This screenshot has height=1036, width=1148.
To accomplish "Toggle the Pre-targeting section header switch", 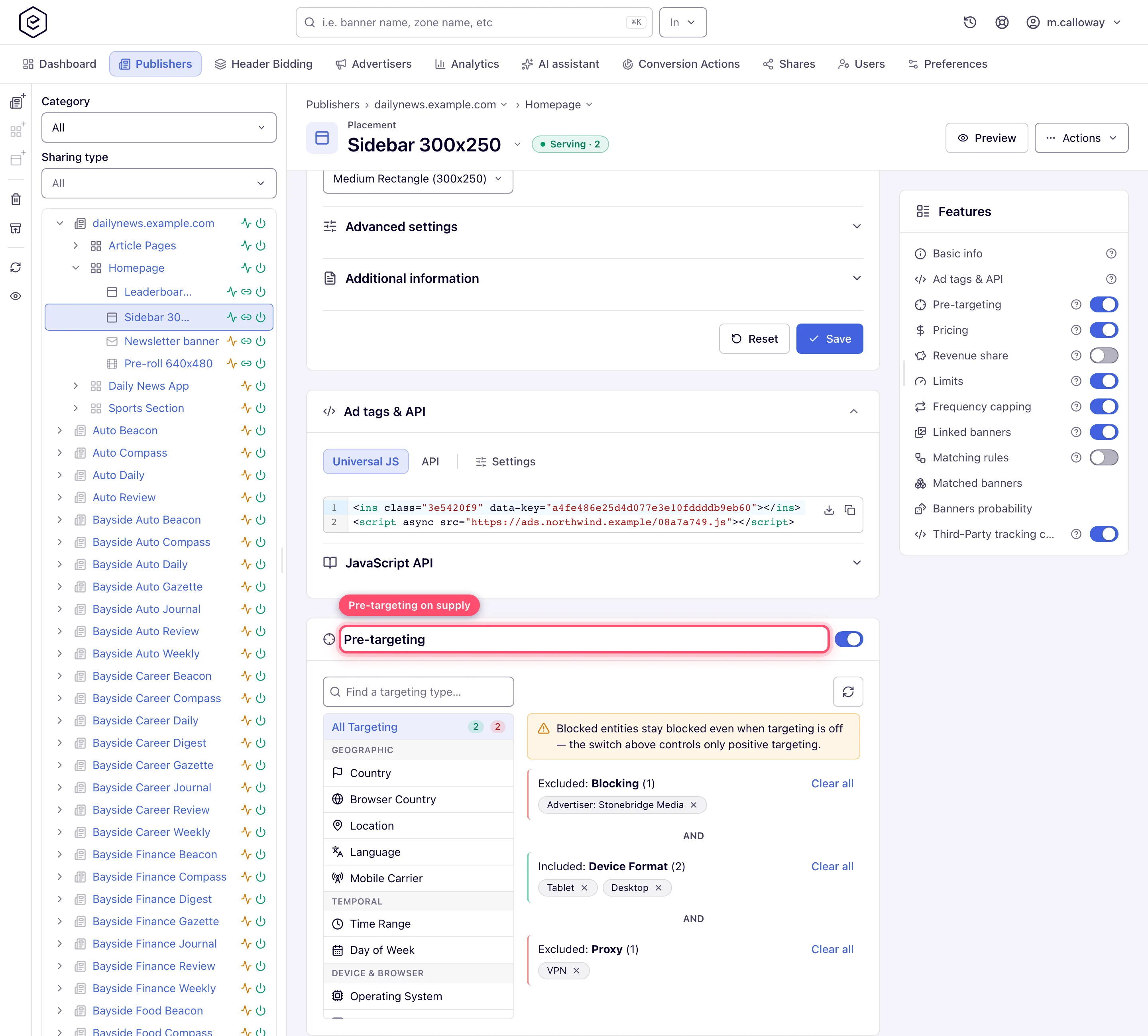I will [x=849, y=639].
